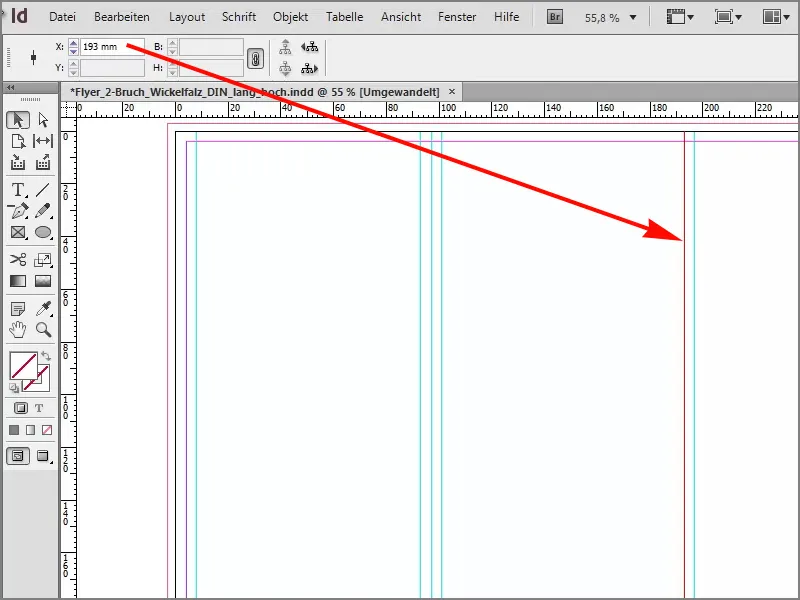Click the reference point locator

(34, 57)
